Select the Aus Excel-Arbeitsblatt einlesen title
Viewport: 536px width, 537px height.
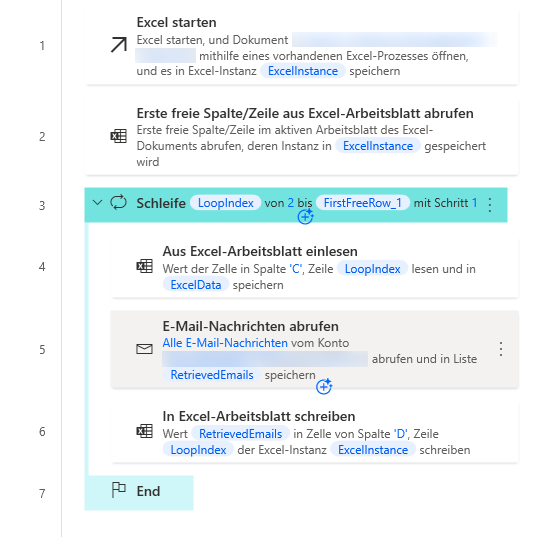[x=260, y=251]
